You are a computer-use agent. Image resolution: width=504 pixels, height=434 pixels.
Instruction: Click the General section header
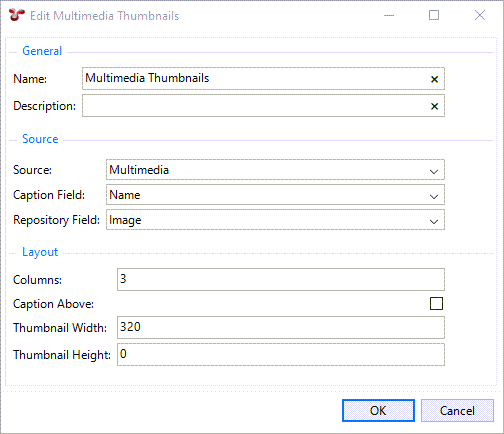42,51
